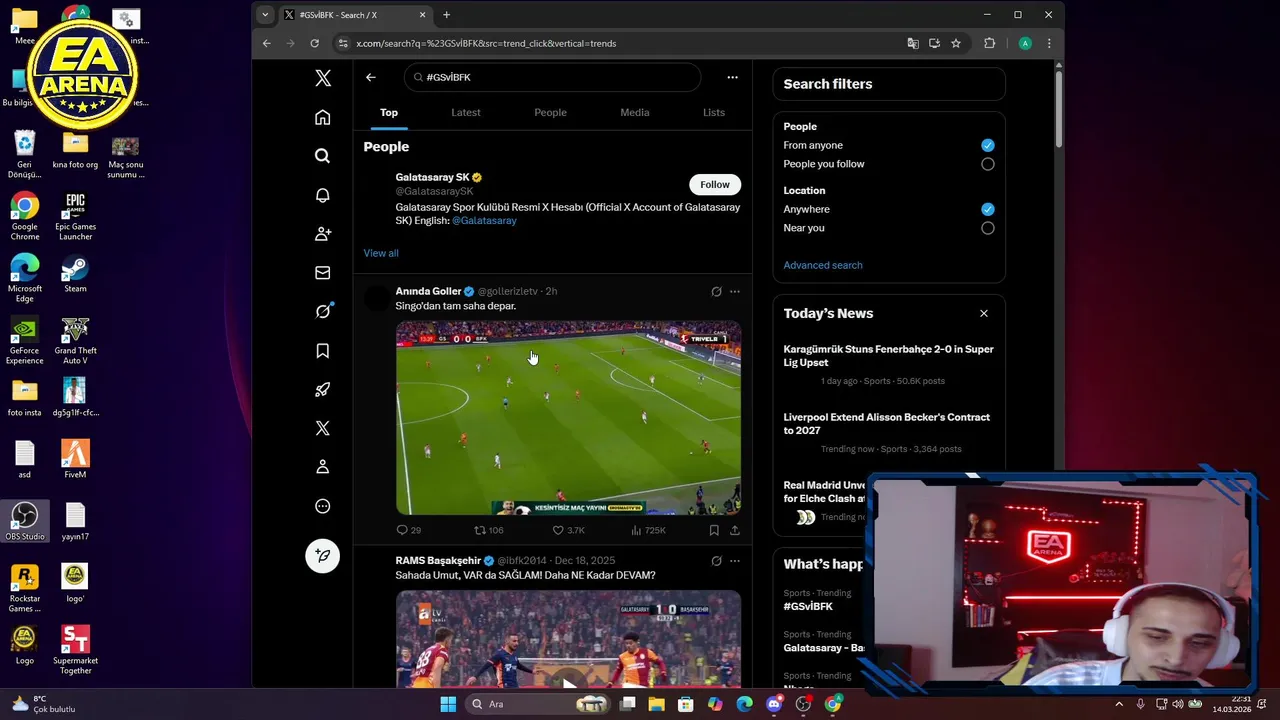The height and width of the screenshot is (720, 1280).
Task: Open the Advanced search link
Action: [x=822, y=265]
